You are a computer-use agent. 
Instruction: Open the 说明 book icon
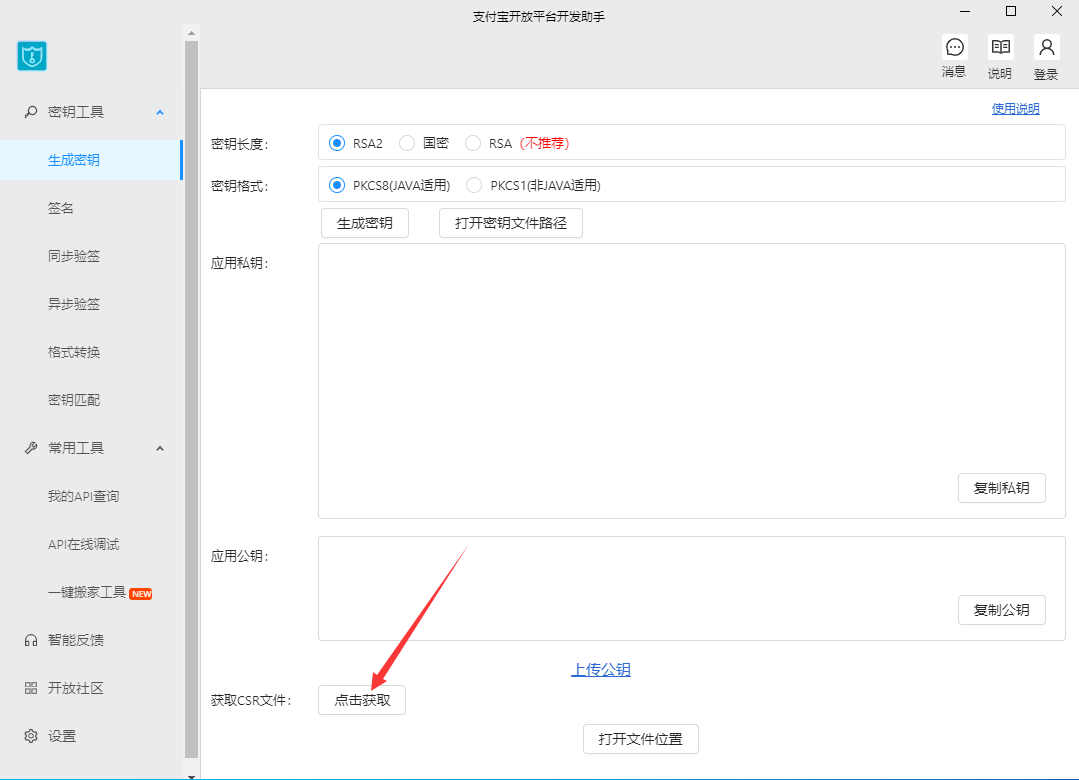(1001, 48)
